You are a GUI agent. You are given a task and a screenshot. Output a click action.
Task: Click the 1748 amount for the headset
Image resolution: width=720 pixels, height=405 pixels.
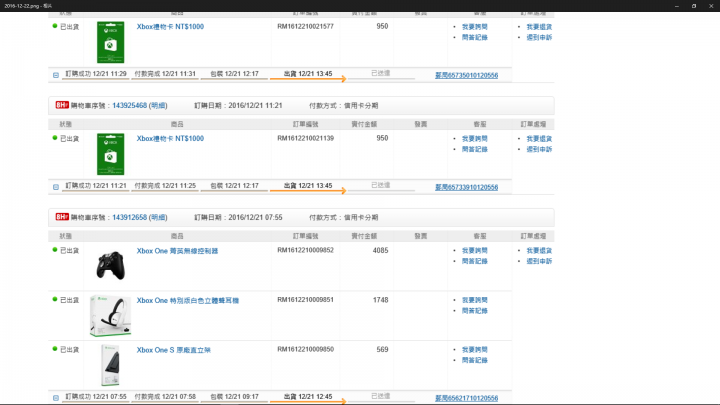[380, 300]
